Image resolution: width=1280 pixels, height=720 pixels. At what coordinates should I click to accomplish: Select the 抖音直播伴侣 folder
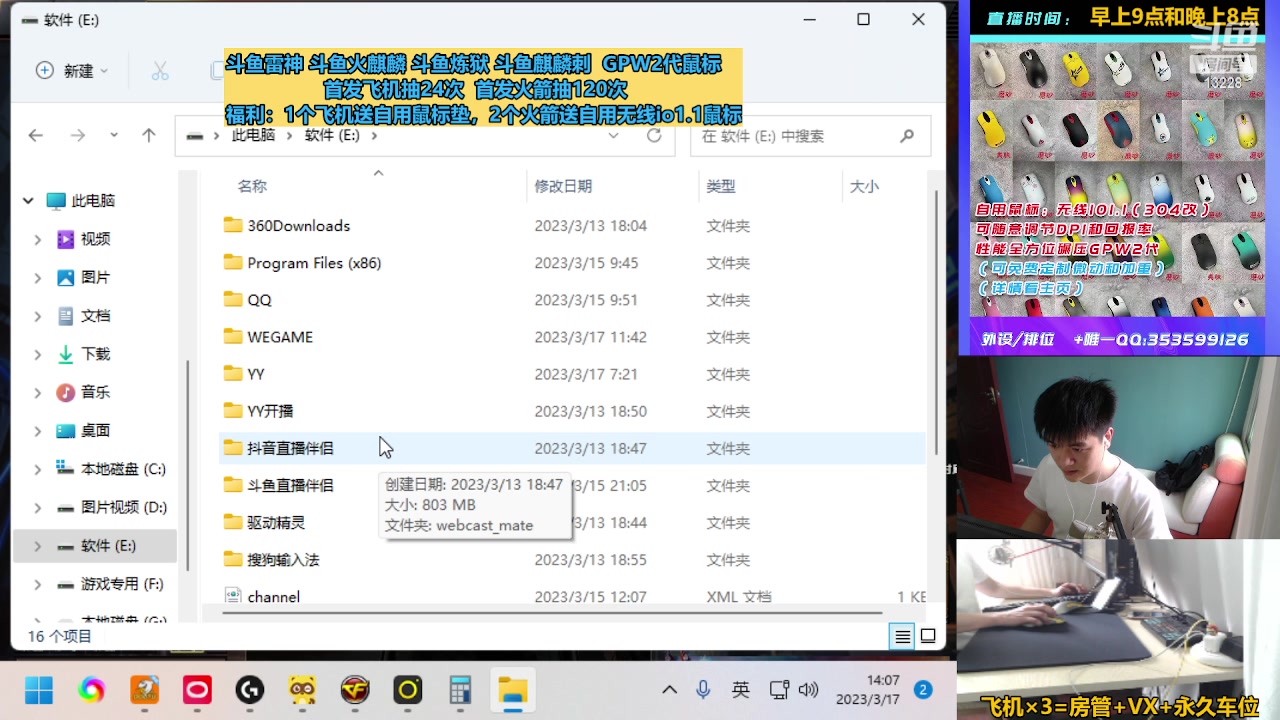click(x=573, y=448)
